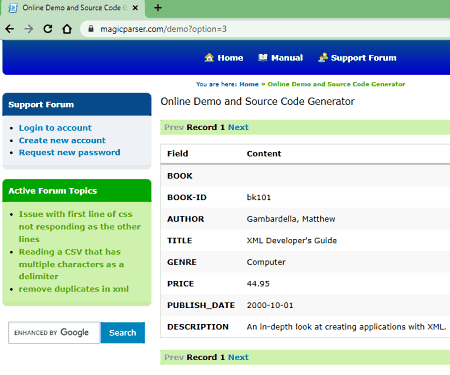
Task: Open remove duplicates in xml topic
Action: pyautogui.click(x=74, y=289)
